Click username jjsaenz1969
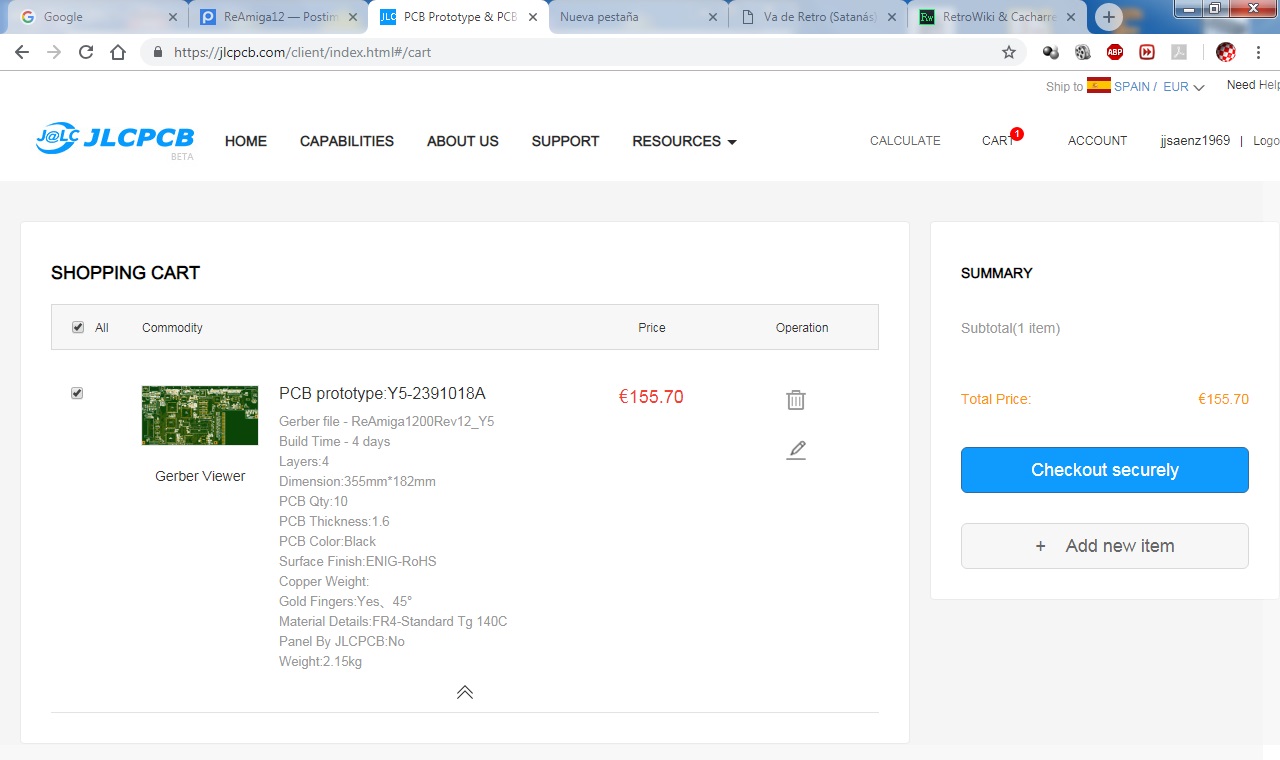The height and width of the screenshot is (760, 1280). click(x=1195, y=141)
